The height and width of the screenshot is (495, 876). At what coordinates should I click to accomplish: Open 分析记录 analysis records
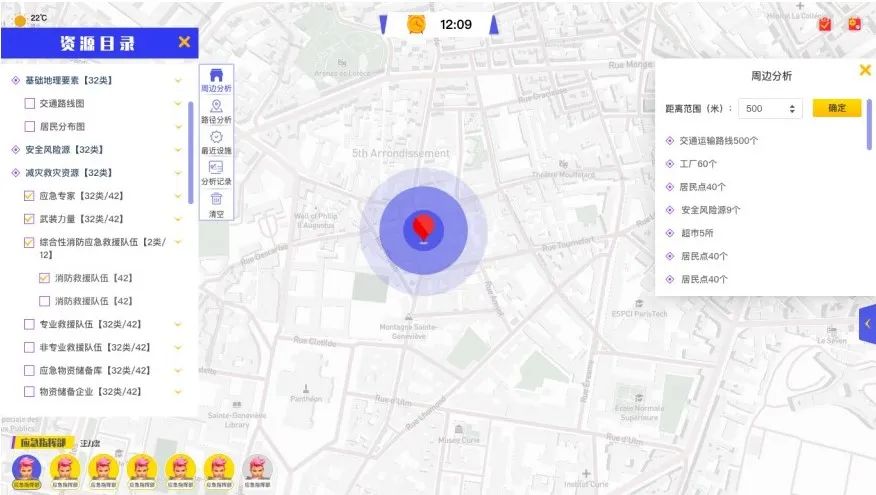pos(216,172)
